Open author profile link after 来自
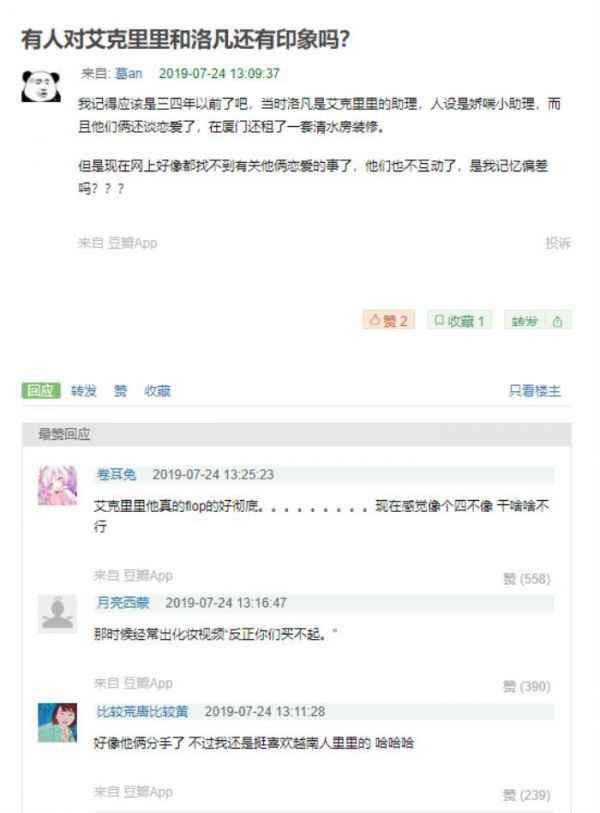This screenshot has height=813, width=600. coord(128,74)
